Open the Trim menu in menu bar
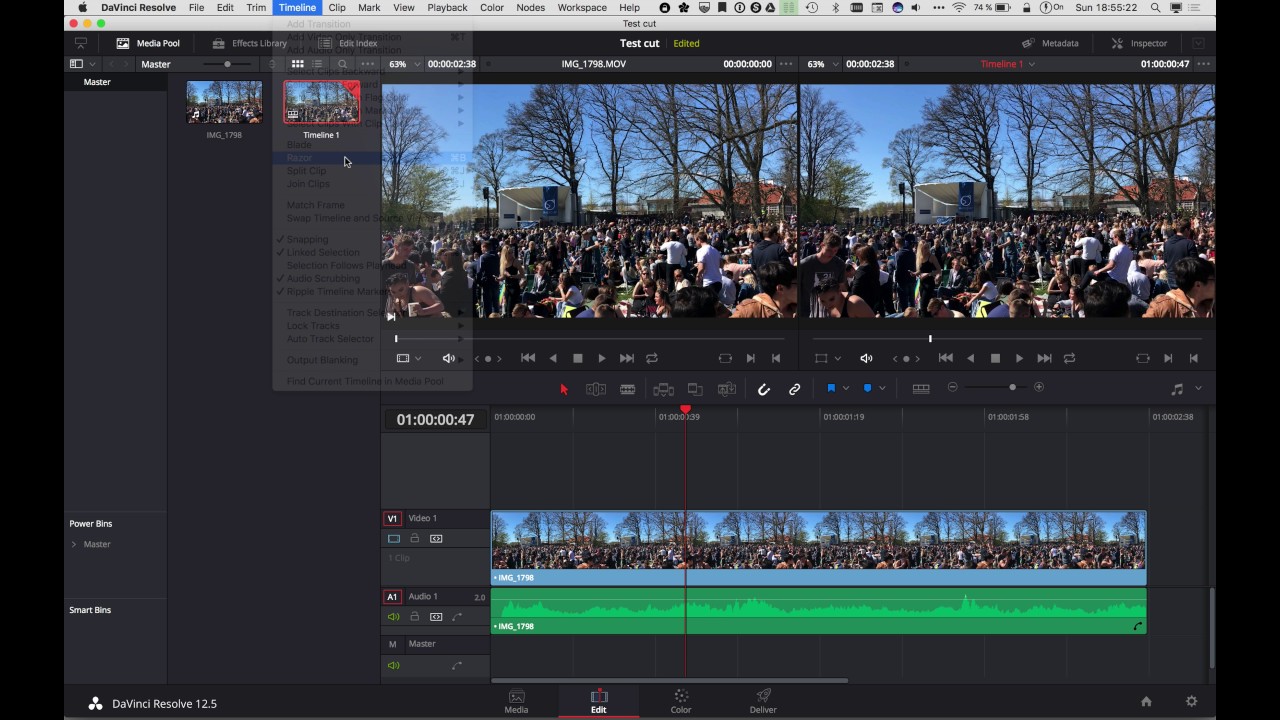This screenshot has height=720, width=1280. click(x=256, y=7)
